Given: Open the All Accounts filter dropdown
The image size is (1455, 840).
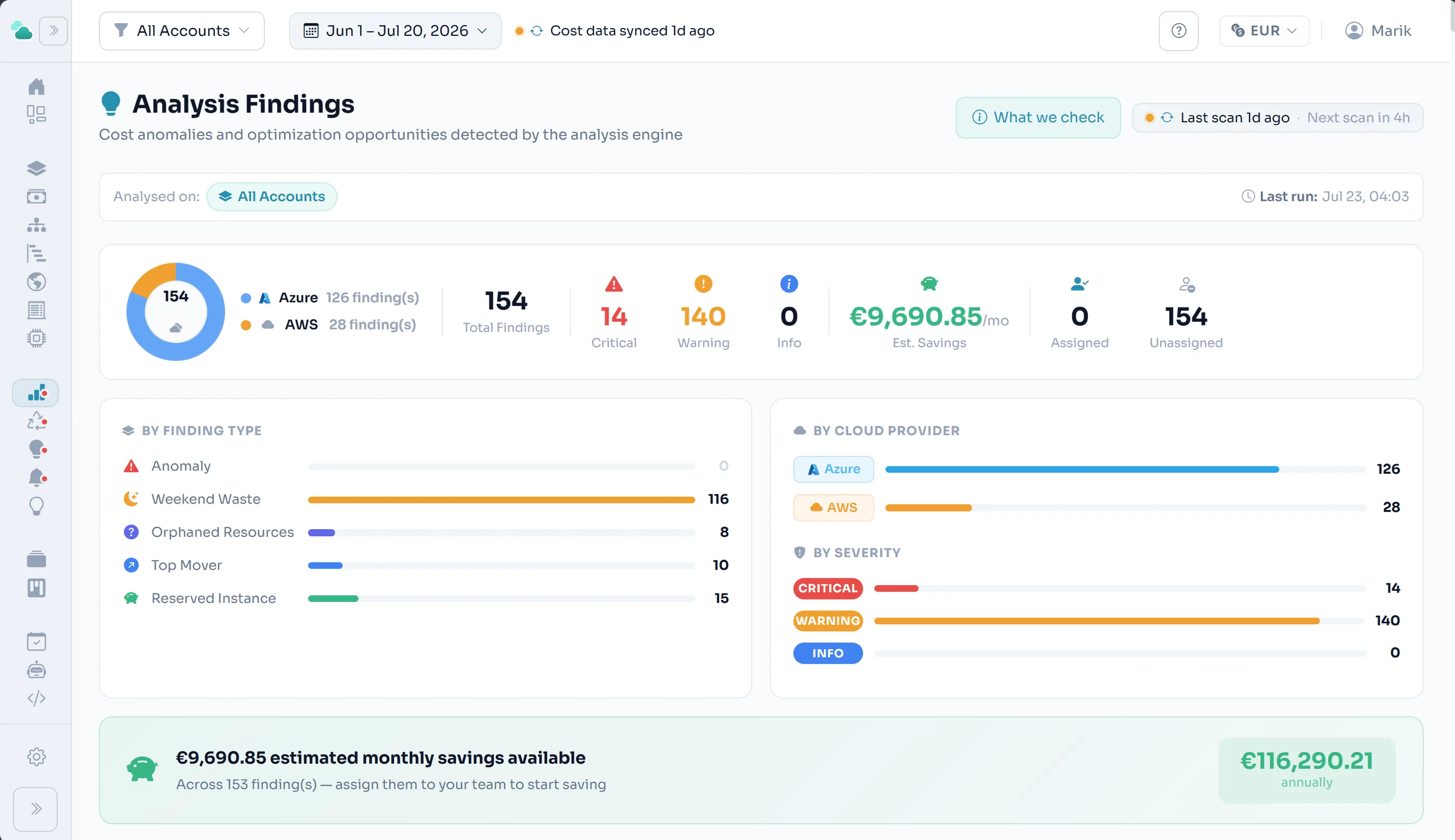Looking at the screenshot, I should pos(181,30).
